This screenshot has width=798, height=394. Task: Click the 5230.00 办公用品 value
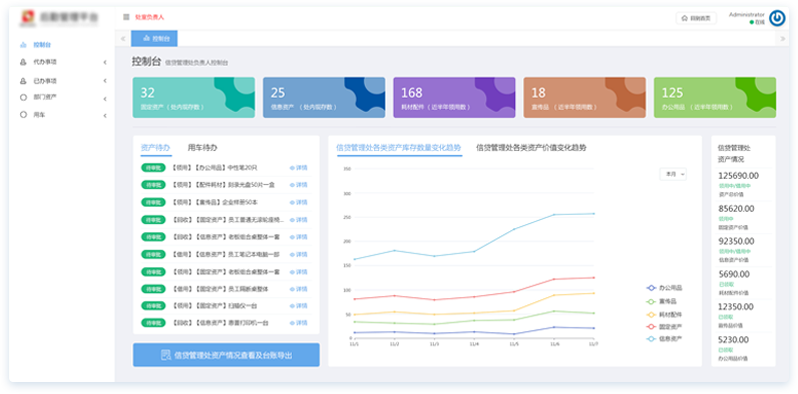click(734, 340)
